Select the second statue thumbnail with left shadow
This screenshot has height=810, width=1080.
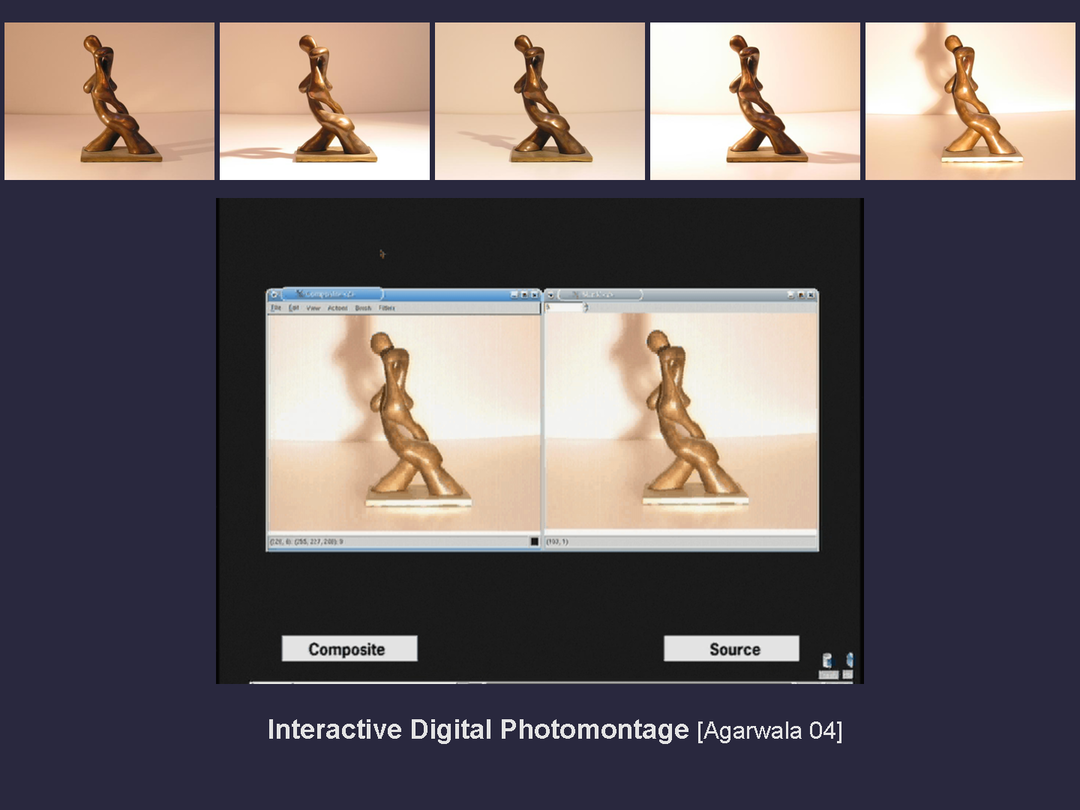pyautogui.click(x=324, y=101)
